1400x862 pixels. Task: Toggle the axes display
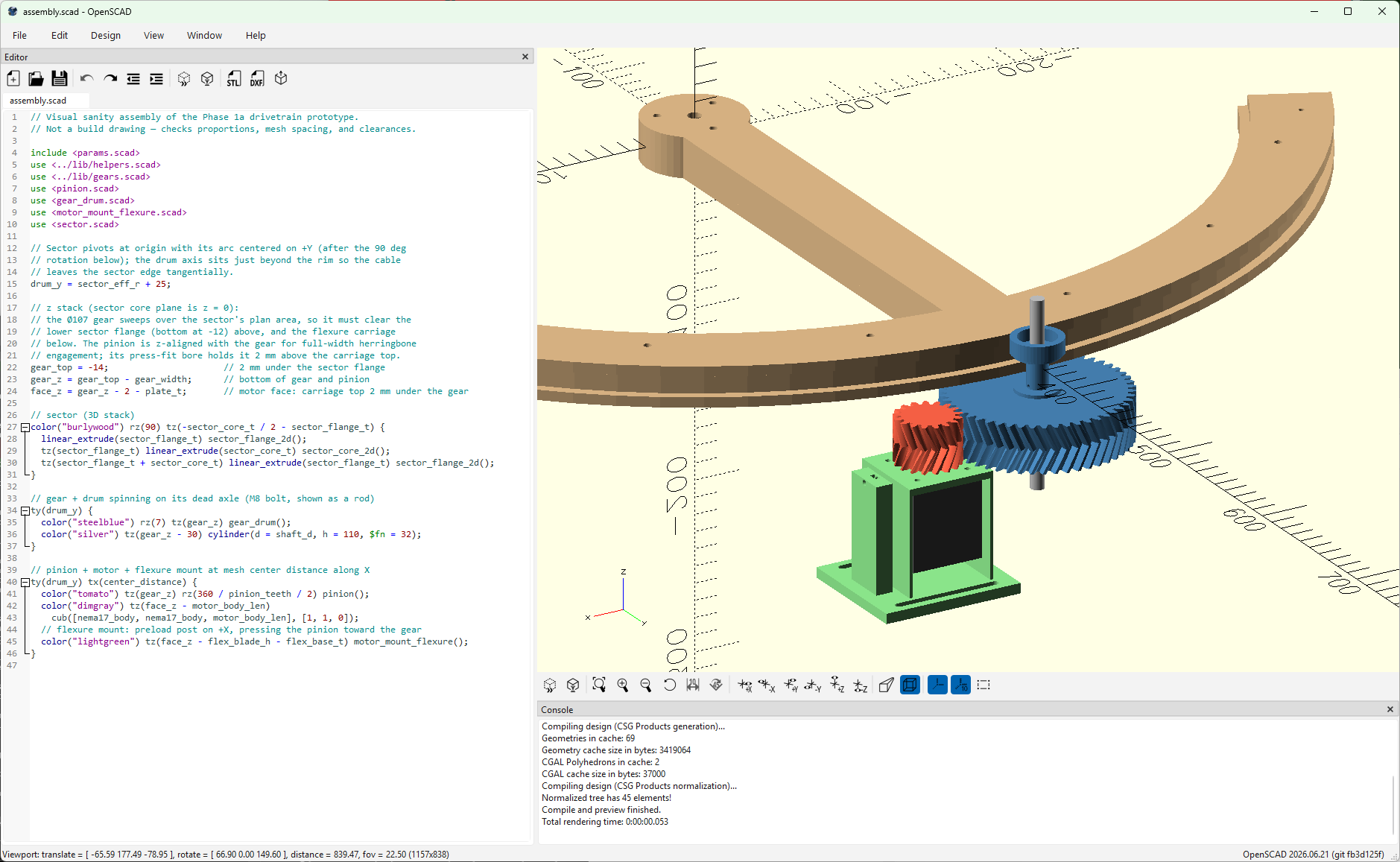point(937,685)
